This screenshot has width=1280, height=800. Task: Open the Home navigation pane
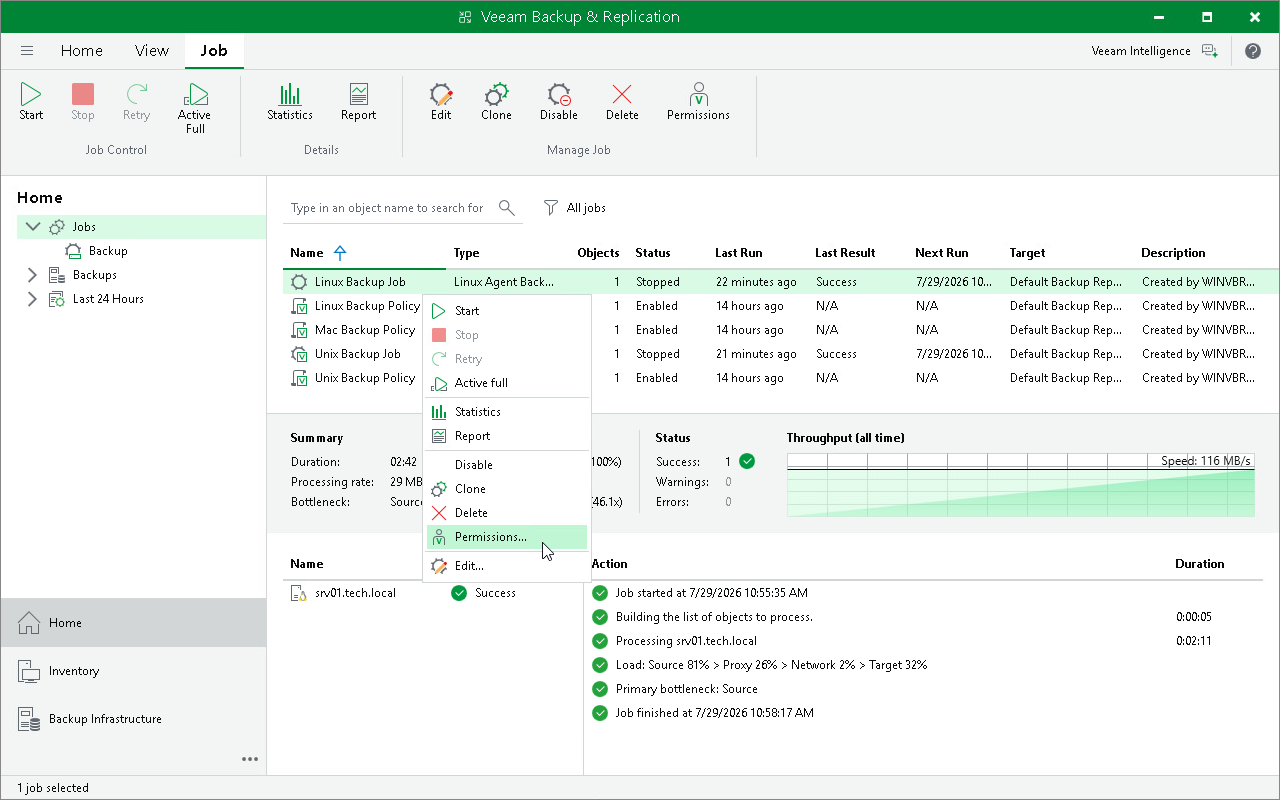click(x=134, y=622)
